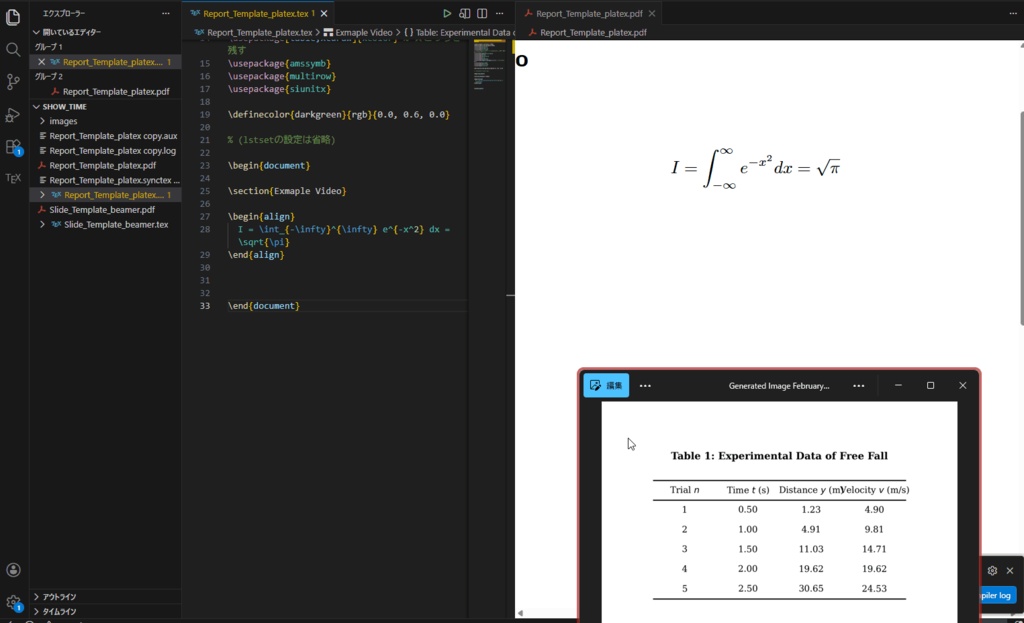Click left arrow of PDF horizontal scrollbar
1024x623 pixels.
tap(520, 613)
